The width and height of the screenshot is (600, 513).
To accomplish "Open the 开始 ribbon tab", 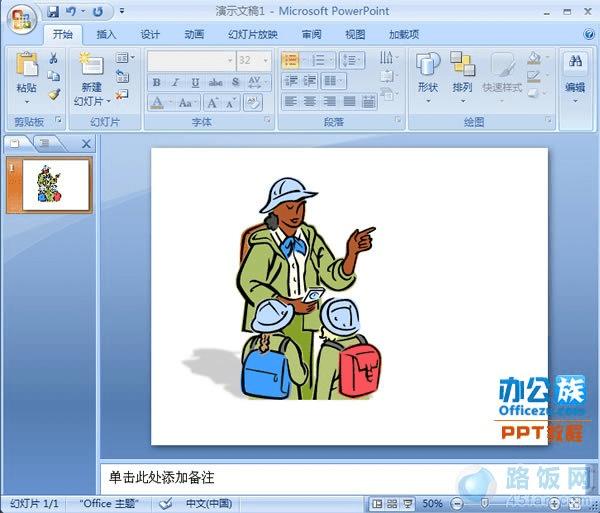I will (63, 34).
